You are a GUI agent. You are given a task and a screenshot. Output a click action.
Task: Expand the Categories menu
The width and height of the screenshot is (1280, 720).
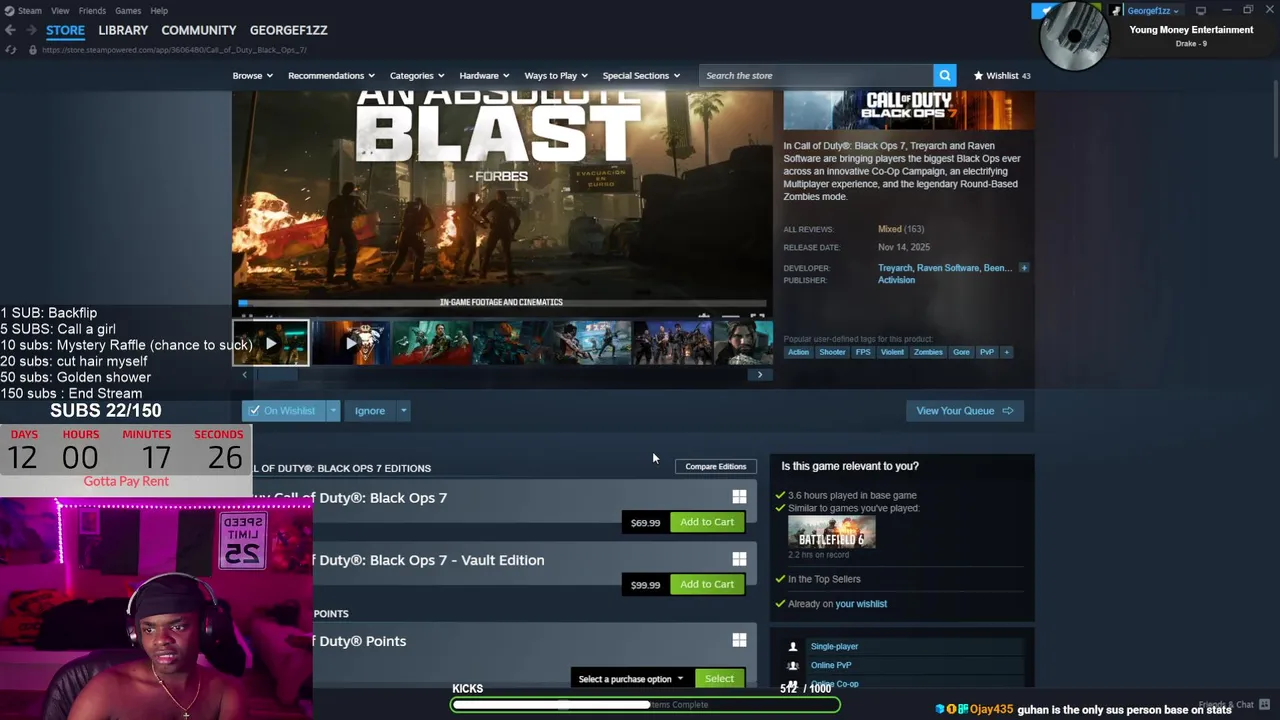pyautogui.click(x=417, y=76)
